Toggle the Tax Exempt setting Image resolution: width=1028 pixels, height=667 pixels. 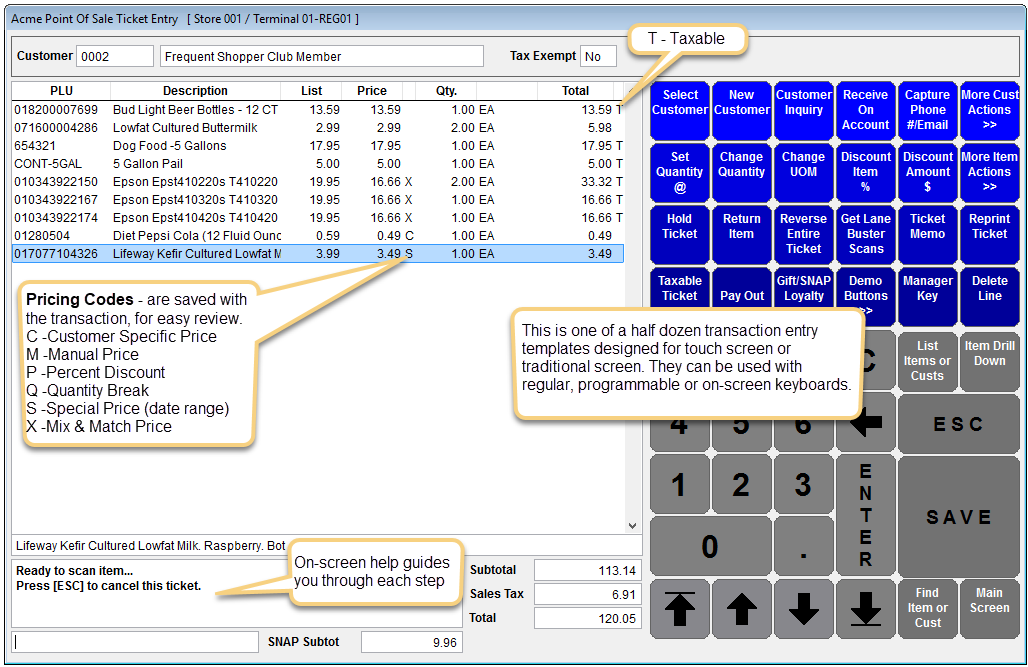(x=597, y=56)
